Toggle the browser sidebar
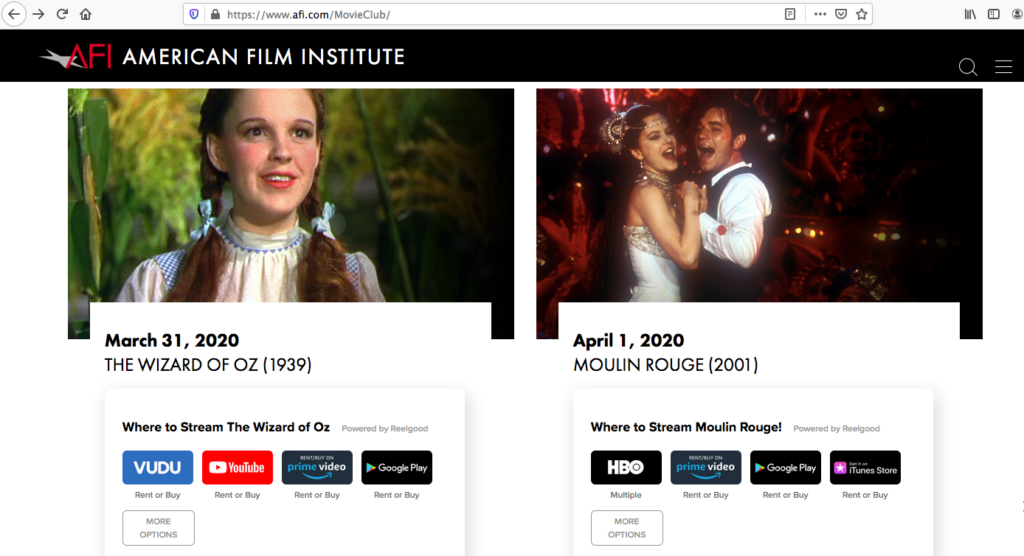Image resolution: width=1024 pixels, height=556 pixels. 993,14
